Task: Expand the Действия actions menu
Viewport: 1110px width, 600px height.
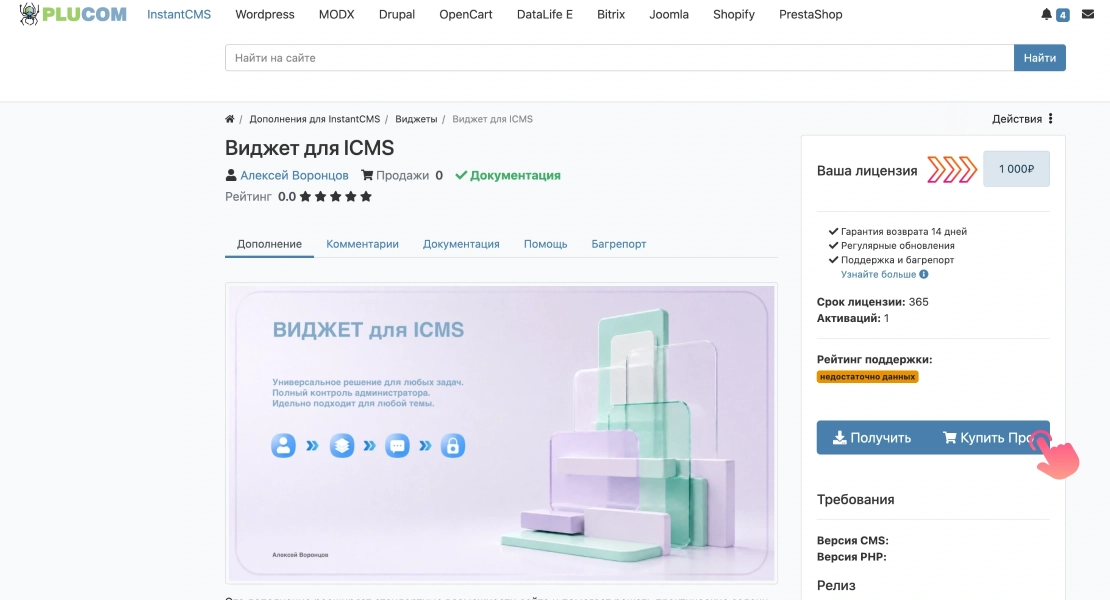Action: point(1022,119)
